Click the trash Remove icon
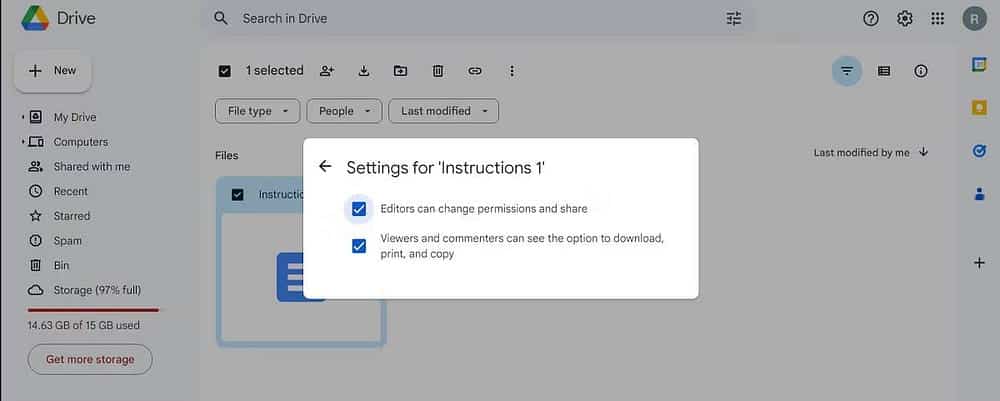This screenshot has width=1000, height=401. coord(438,71)
